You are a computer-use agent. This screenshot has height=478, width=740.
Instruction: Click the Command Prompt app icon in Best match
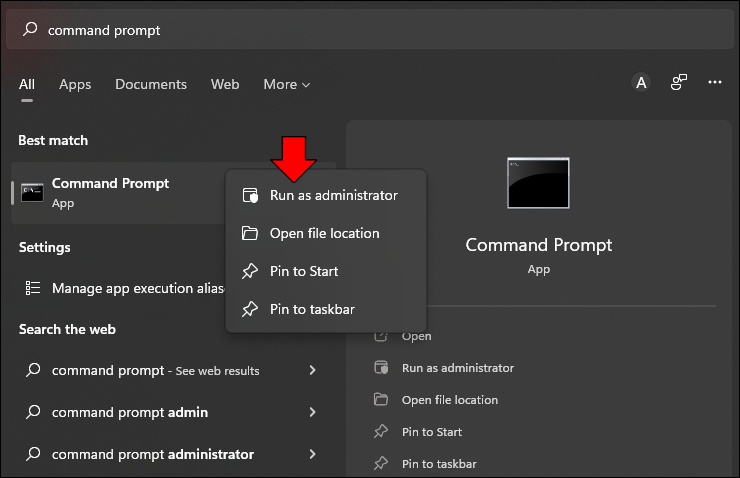(32, 192)
